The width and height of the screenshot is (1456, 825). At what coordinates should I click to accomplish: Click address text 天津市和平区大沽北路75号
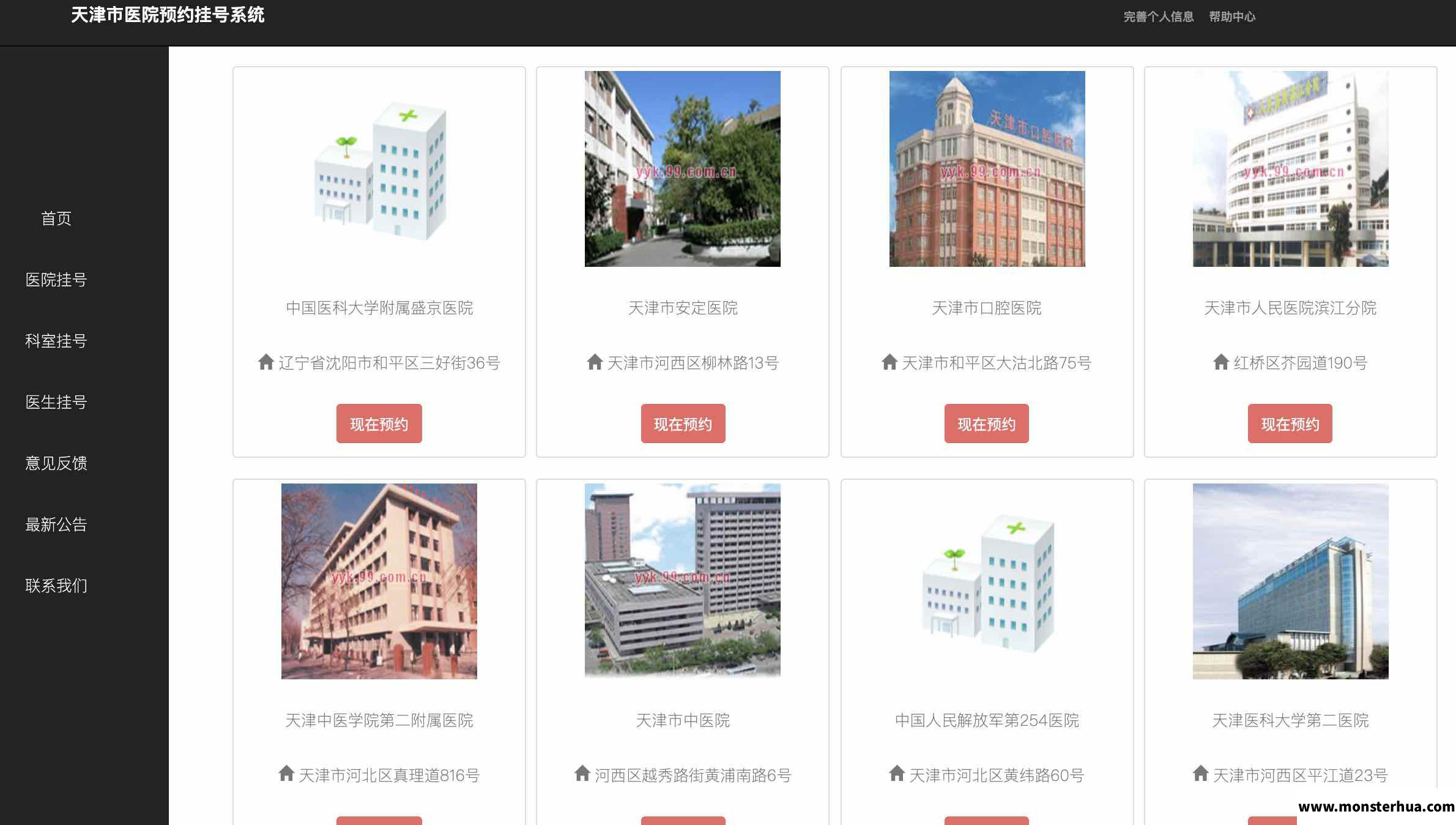[x=997, y=363]
